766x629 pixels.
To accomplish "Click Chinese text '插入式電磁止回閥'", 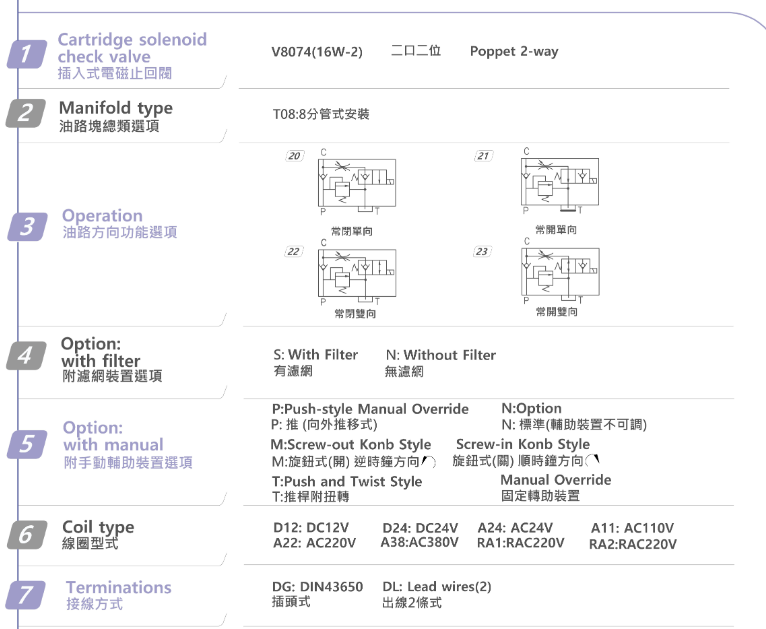I will pos(115,73).
